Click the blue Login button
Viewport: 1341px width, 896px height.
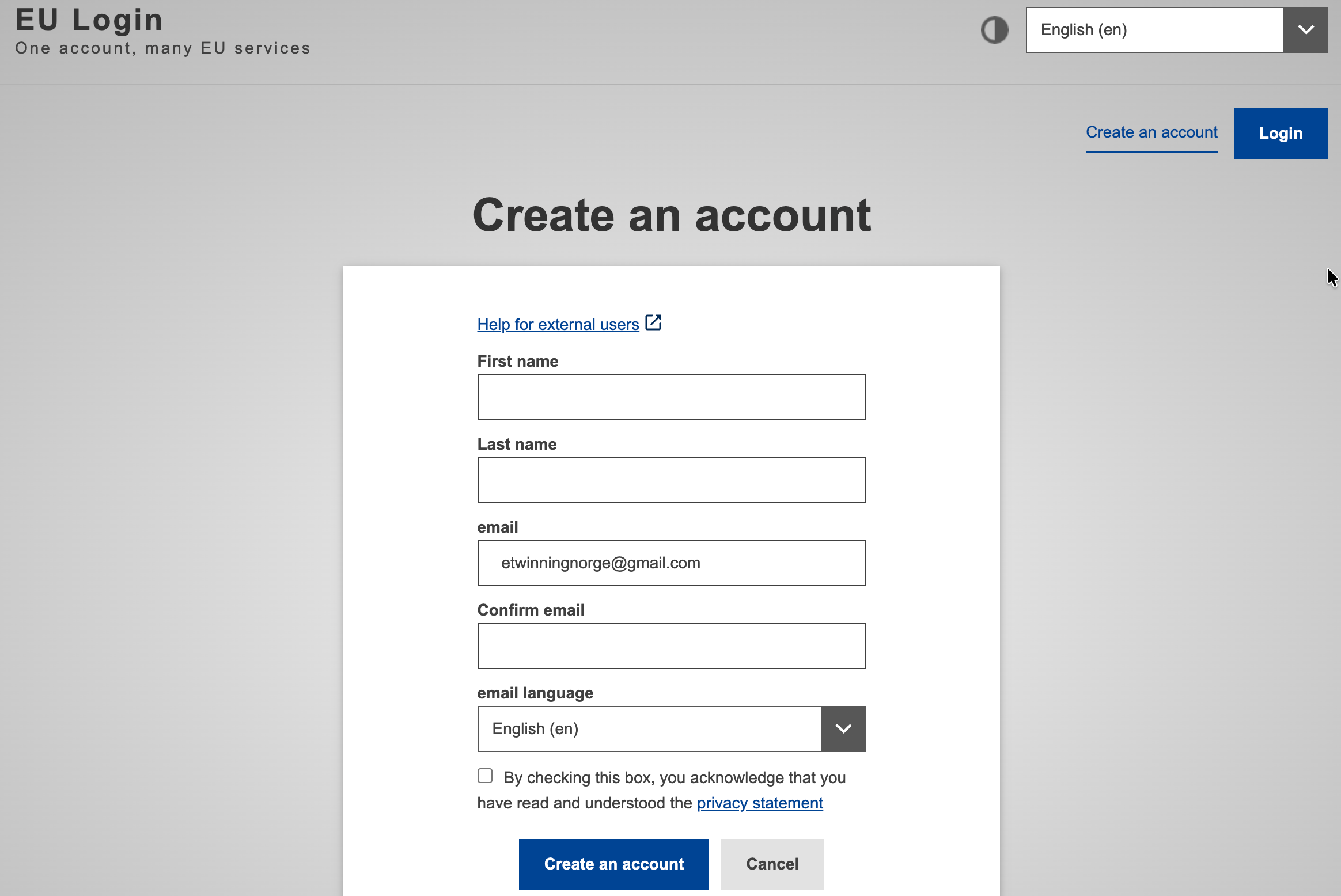pyautogui.click(x=1281, y=134)
